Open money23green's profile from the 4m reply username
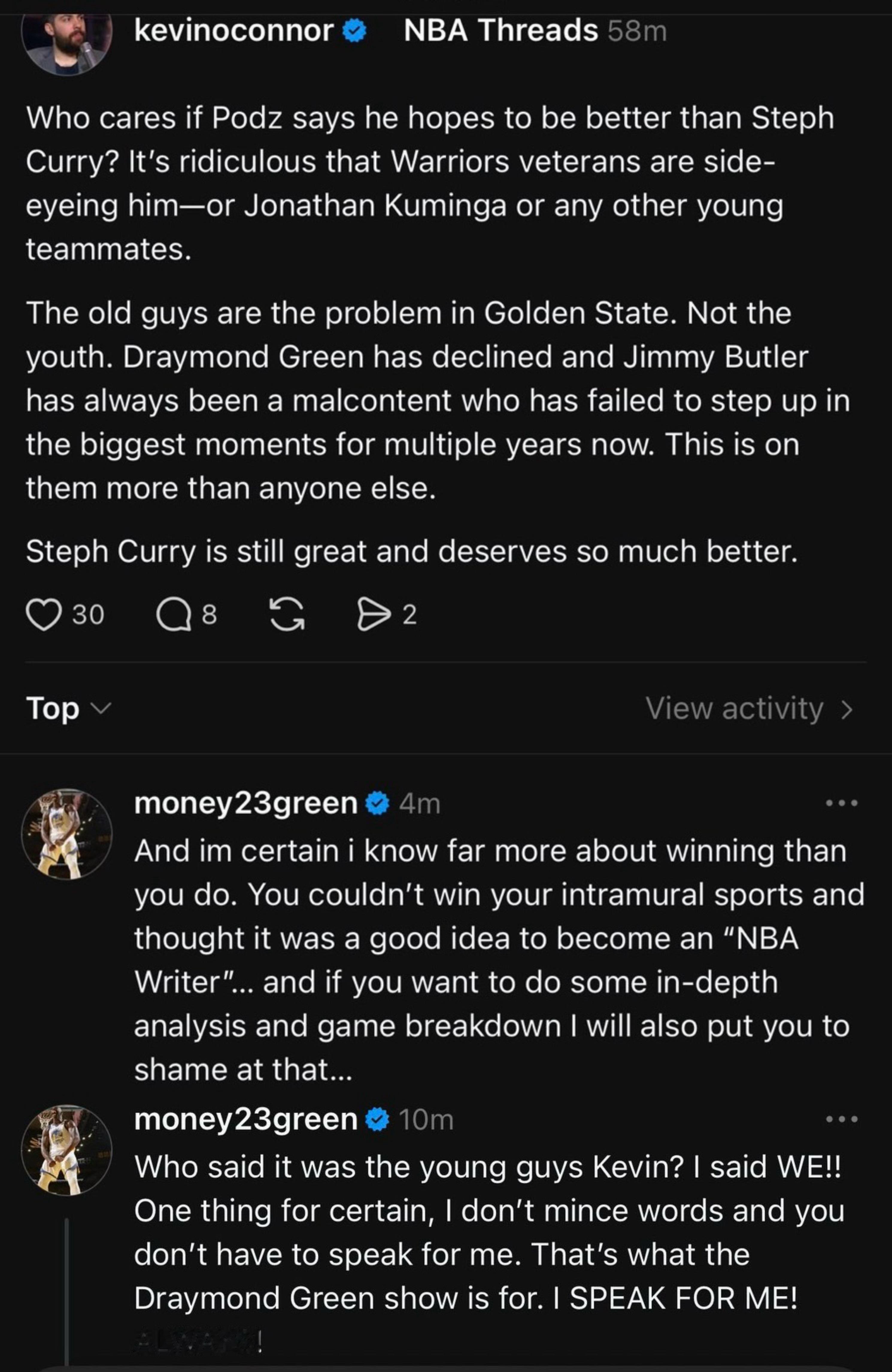This screenshot has height=1372, width=892. tap(246, 804)
